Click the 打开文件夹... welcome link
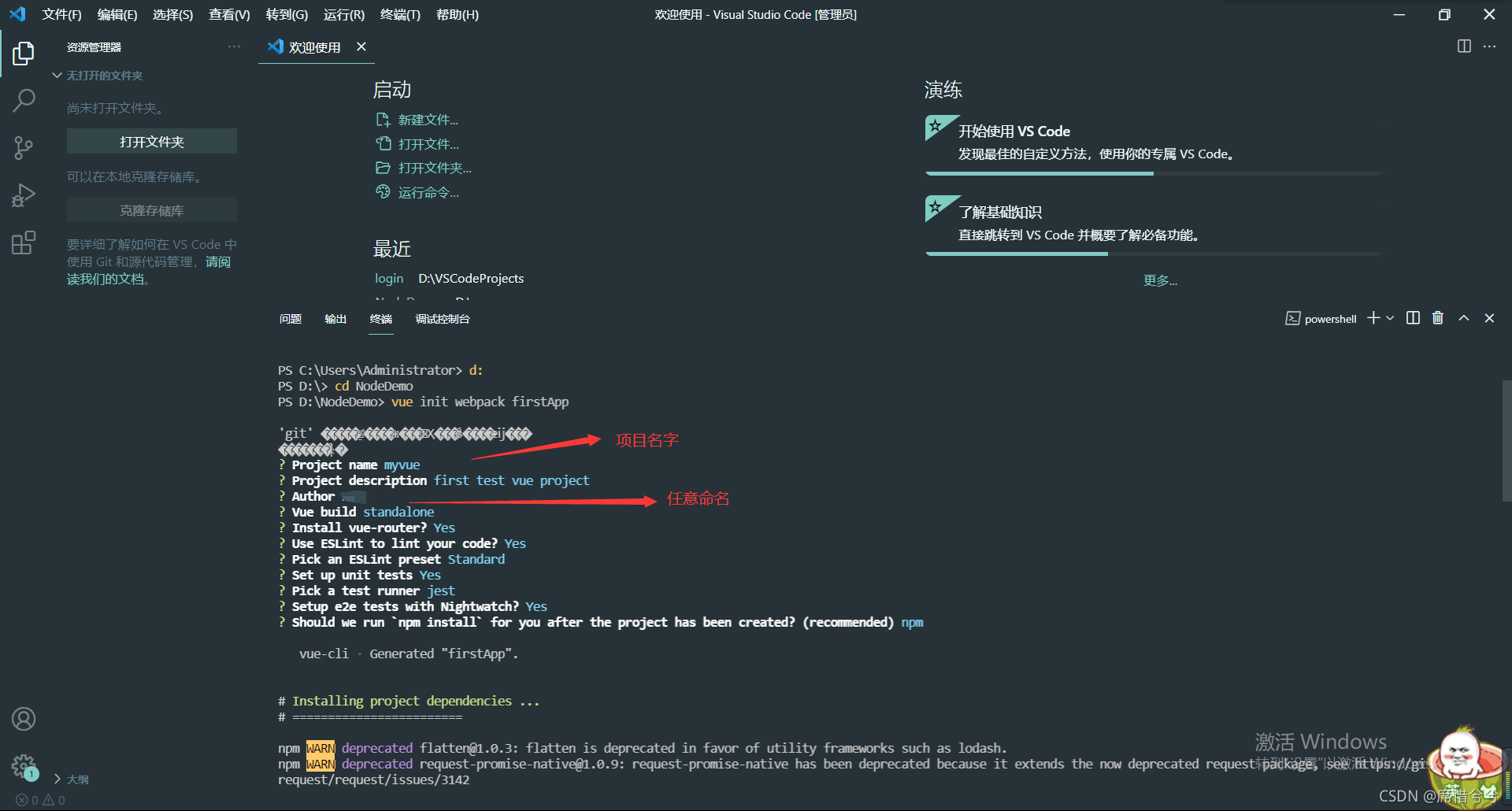The image size is (1512, 811). coord(424,168)
